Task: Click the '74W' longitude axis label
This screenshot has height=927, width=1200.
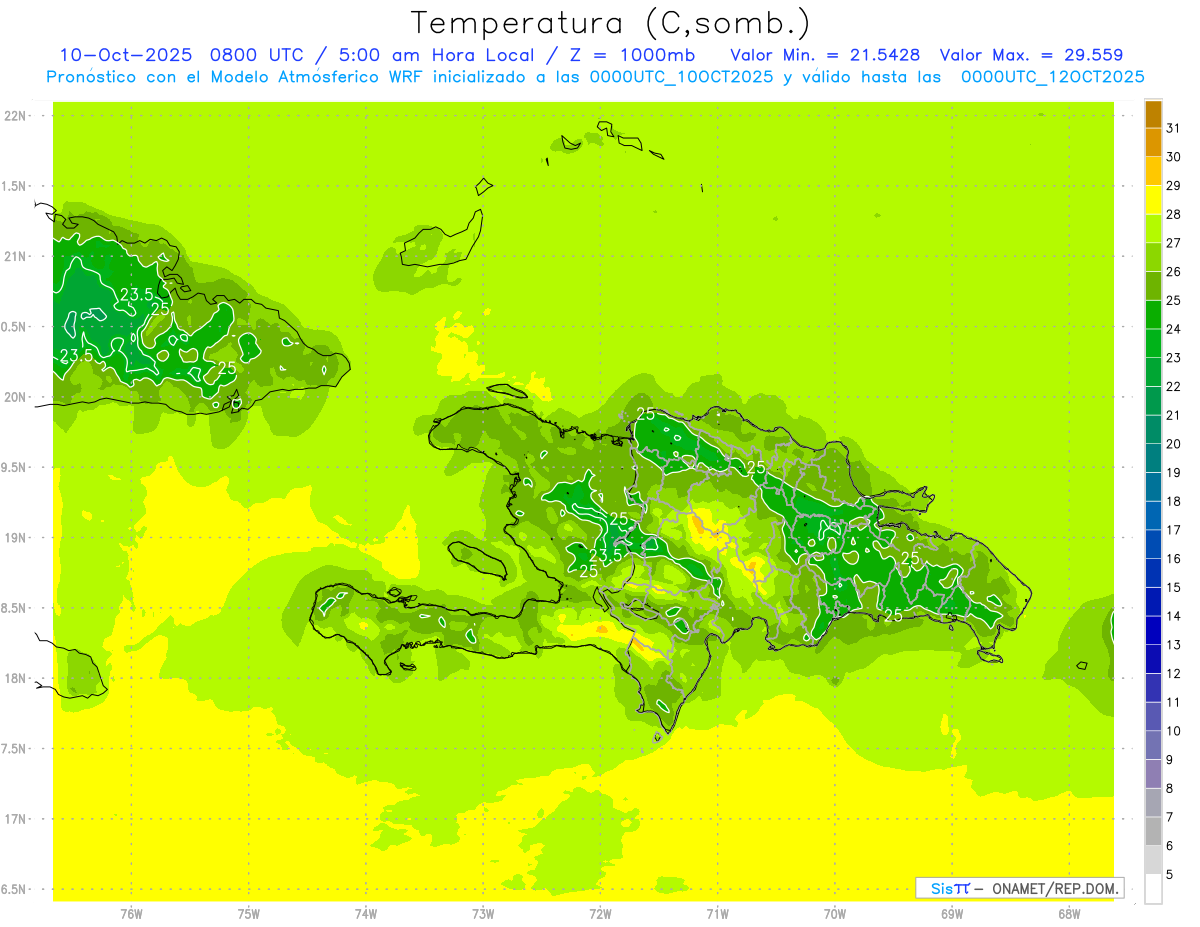Action: [366, 914]
